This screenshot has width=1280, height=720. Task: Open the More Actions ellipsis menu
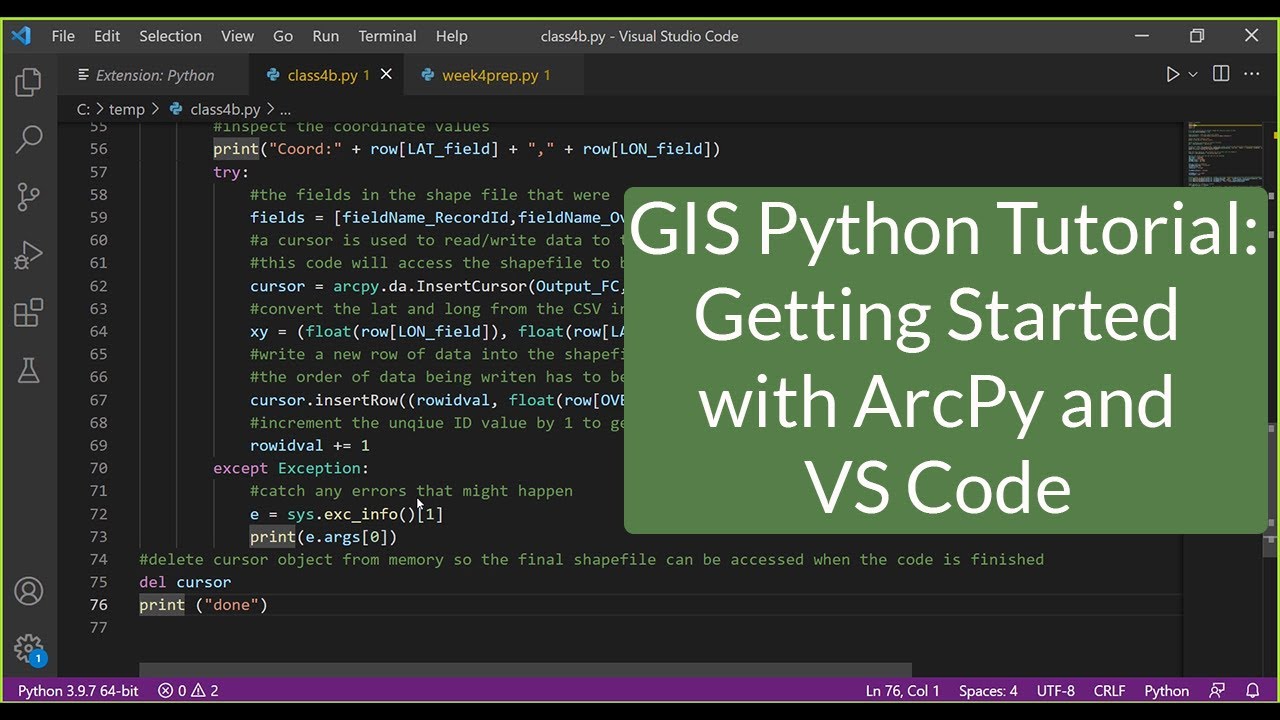tap(1251, 74)
